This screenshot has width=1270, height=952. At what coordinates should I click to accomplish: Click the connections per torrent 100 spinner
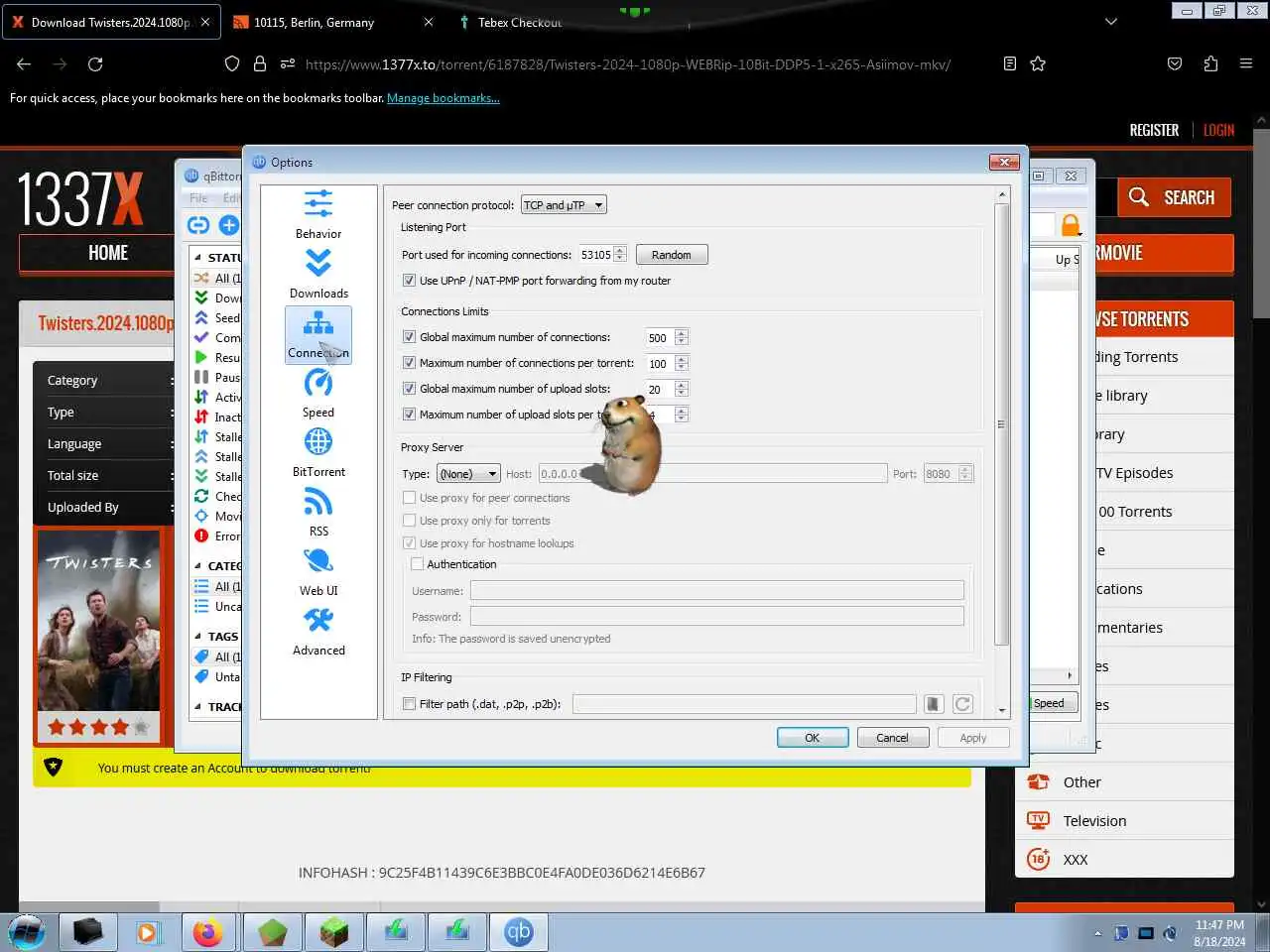(681, 363)
